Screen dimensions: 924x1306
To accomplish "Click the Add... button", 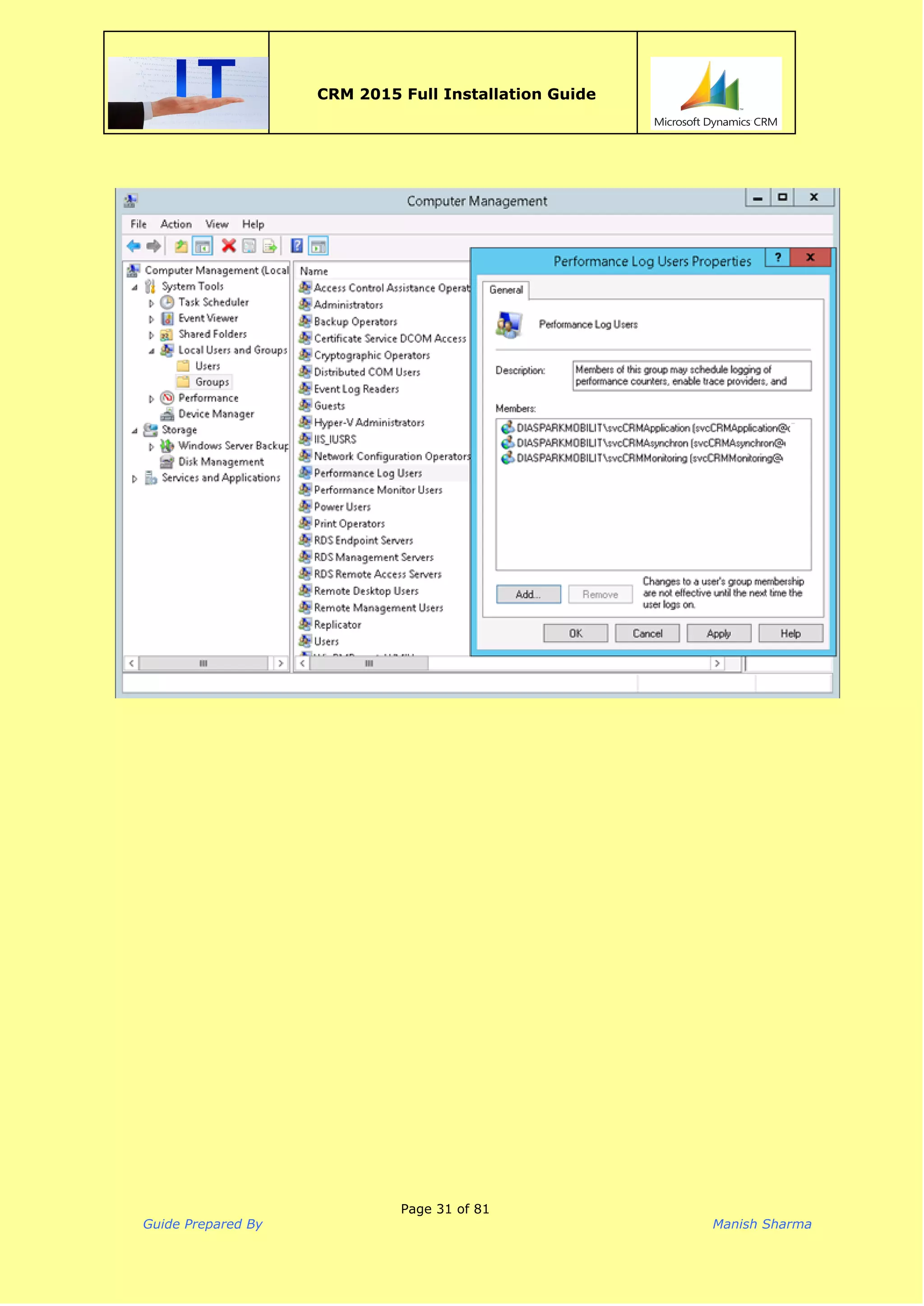I will coord(529,595).
